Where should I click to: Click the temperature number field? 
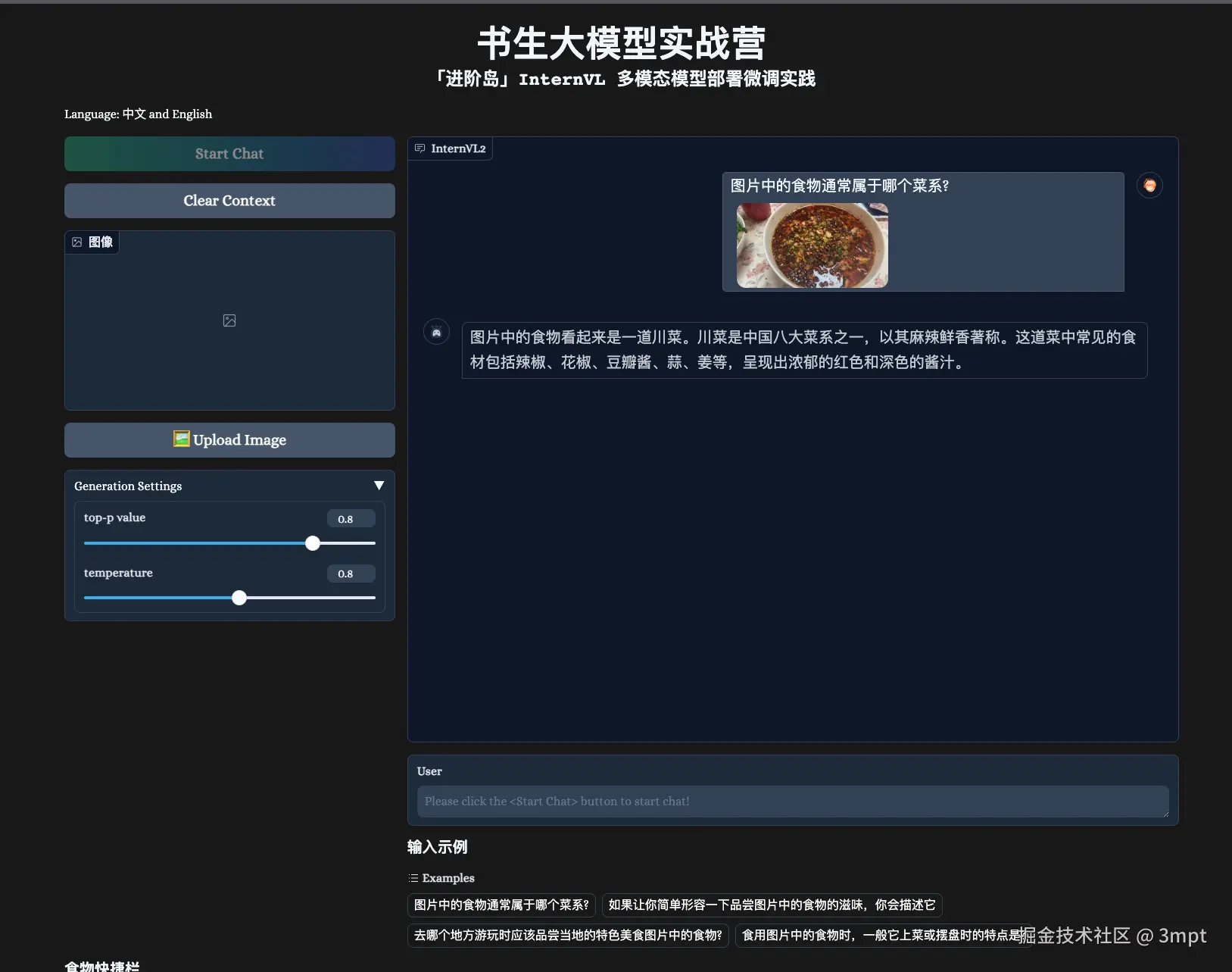pyautogui.click(x=351, y=574)
